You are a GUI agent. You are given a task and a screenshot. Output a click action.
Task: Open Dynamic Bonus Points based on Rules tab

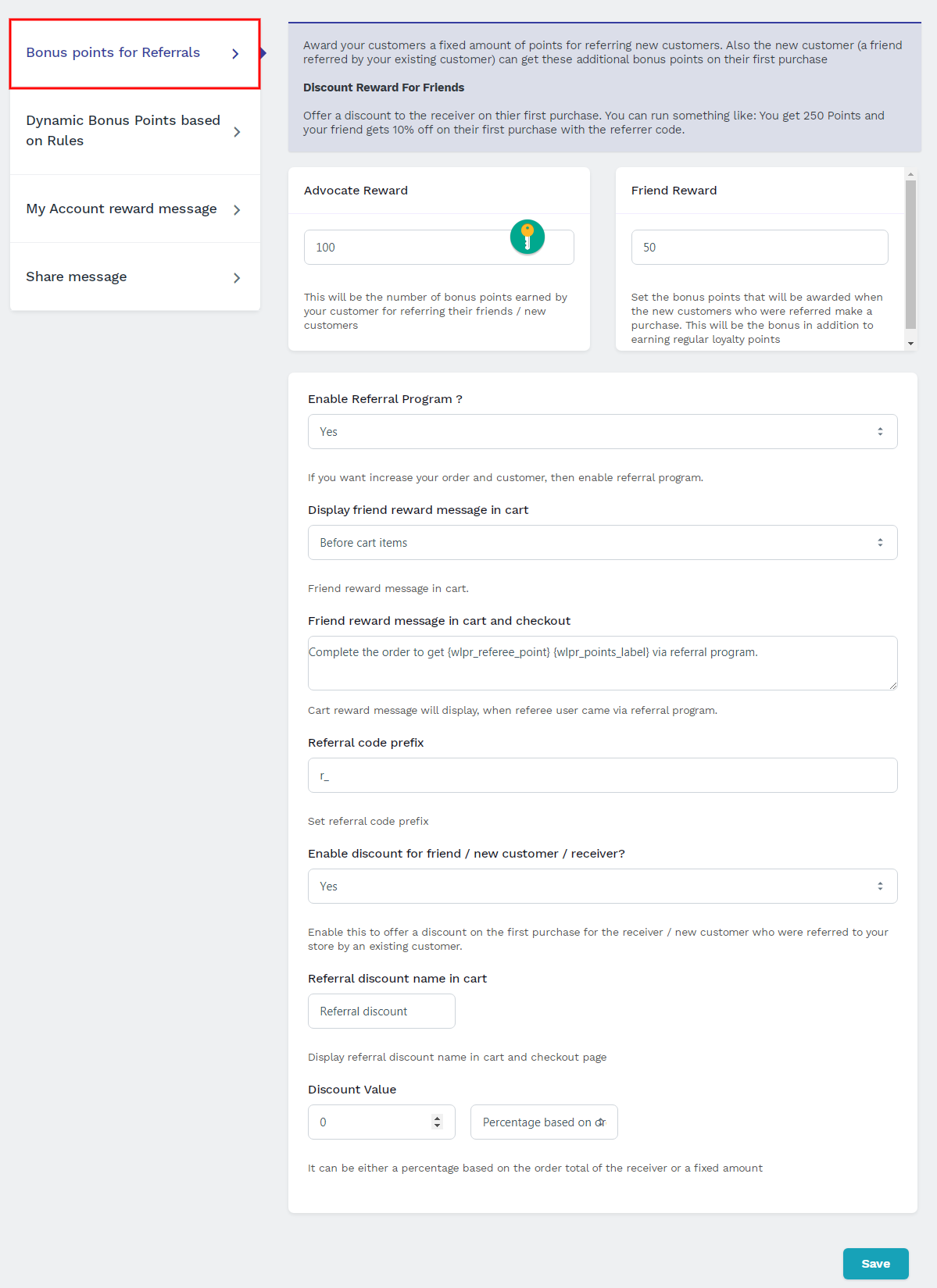[135, 131]
